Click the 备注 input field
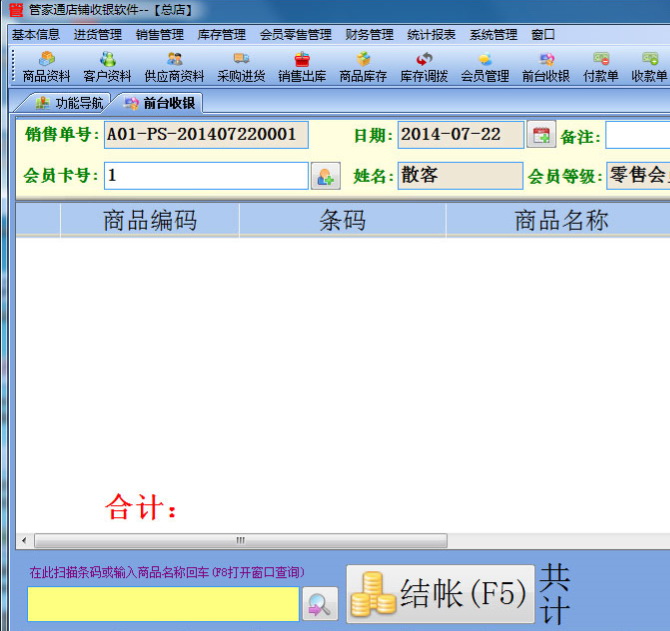 click(638, 135)
